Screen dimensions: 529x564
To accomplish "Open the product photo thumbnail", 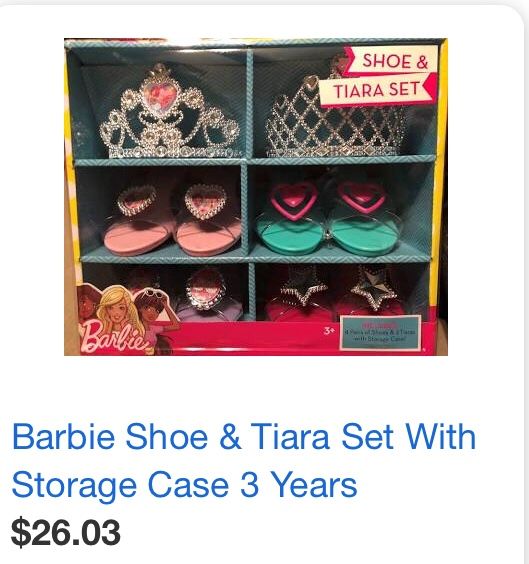I will tap(256, 197).
